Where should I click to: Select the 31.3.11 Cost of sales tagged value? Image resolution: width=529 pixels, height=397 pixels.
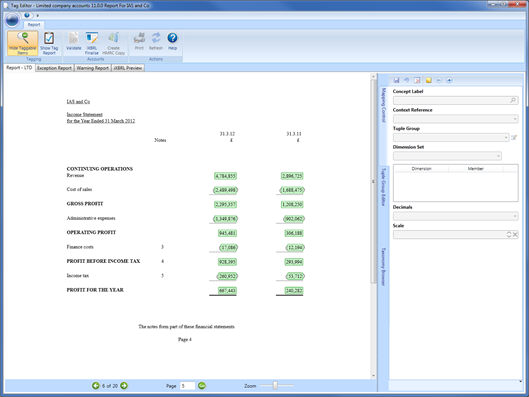pyautogui.click(x=292, y=190)
